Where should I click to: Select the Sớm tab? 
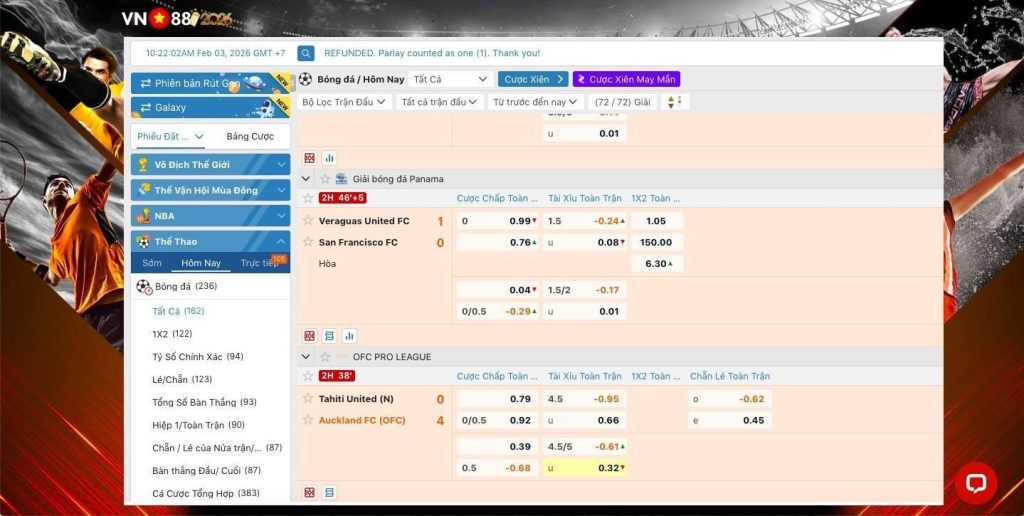click(x=152, y=263)
